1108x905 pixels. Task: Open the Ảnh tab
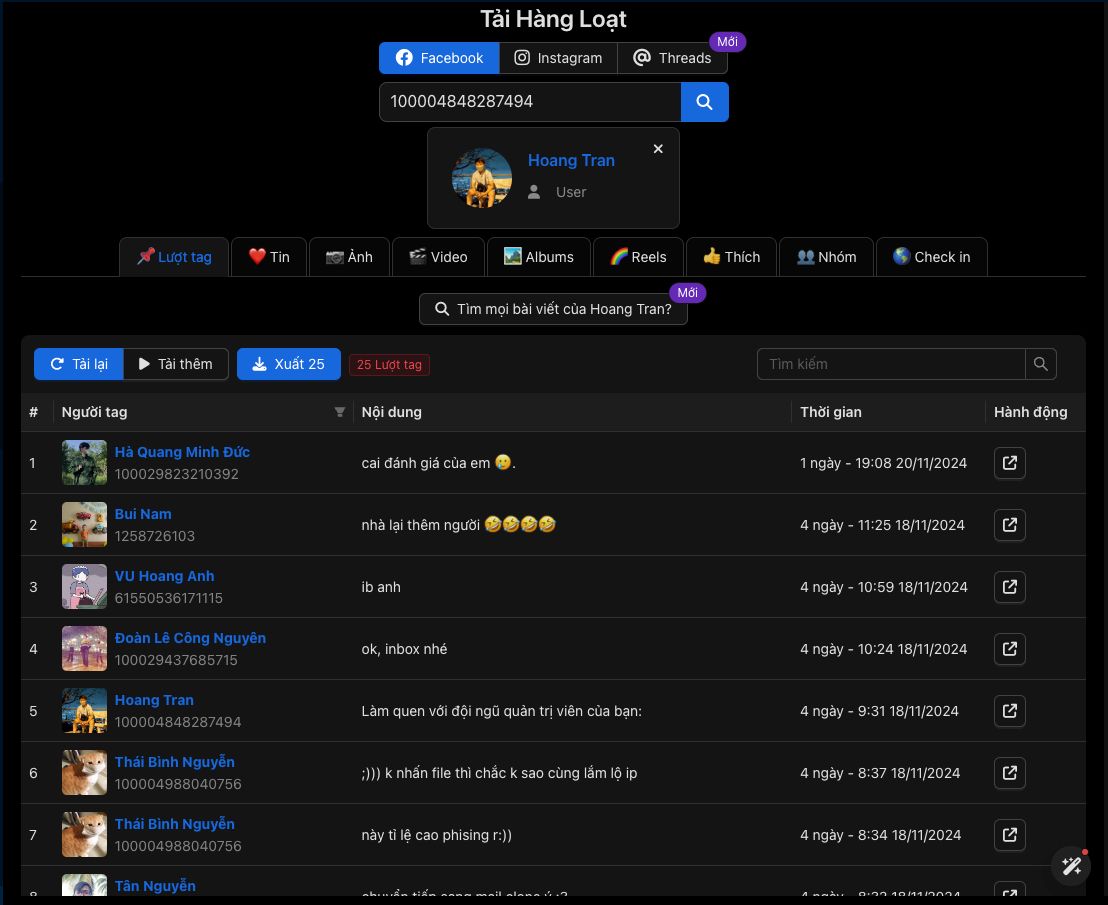point(349,257)
